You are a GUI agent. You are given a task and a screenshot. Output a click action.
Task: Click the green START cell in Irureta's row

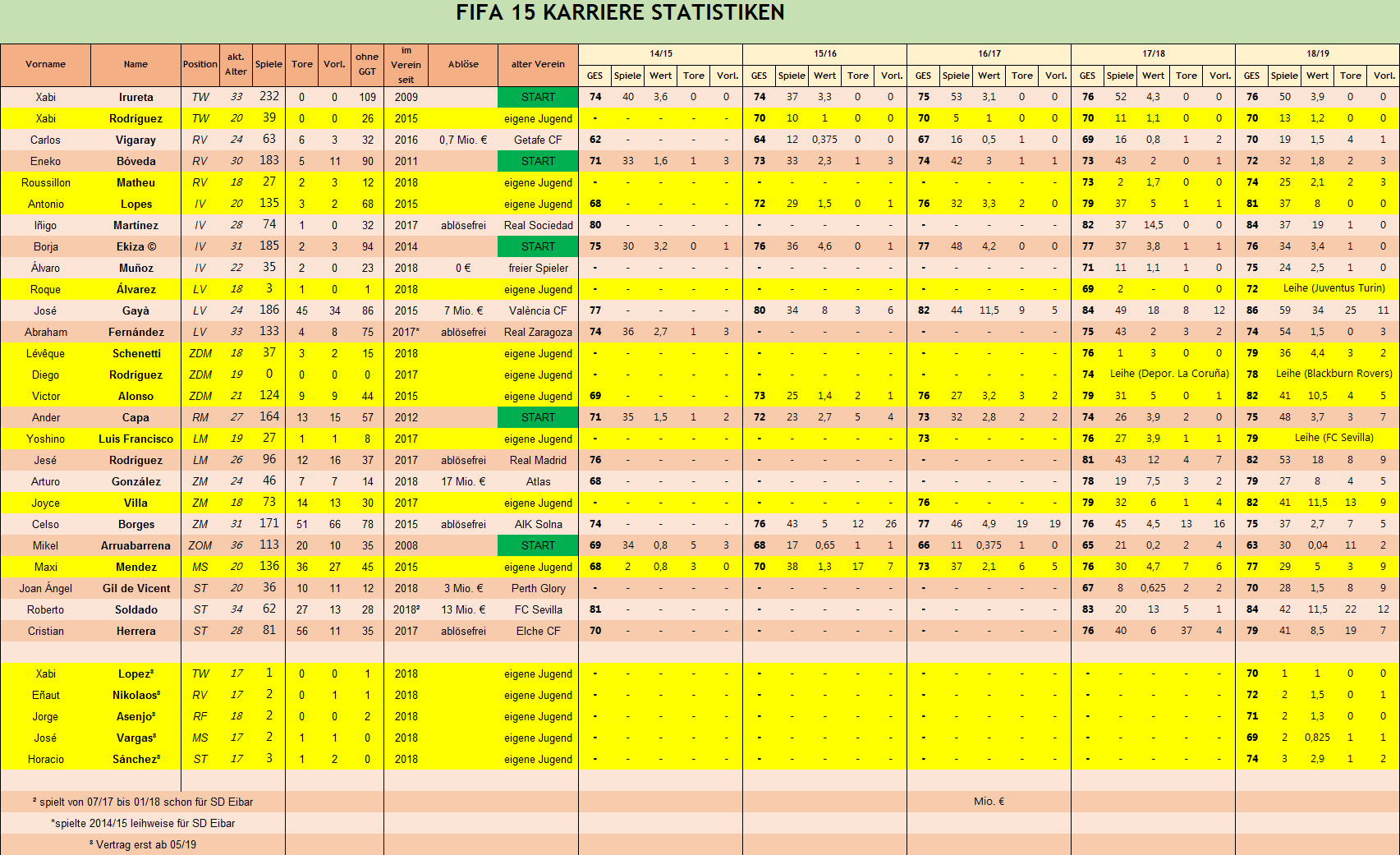click(538, 97)
